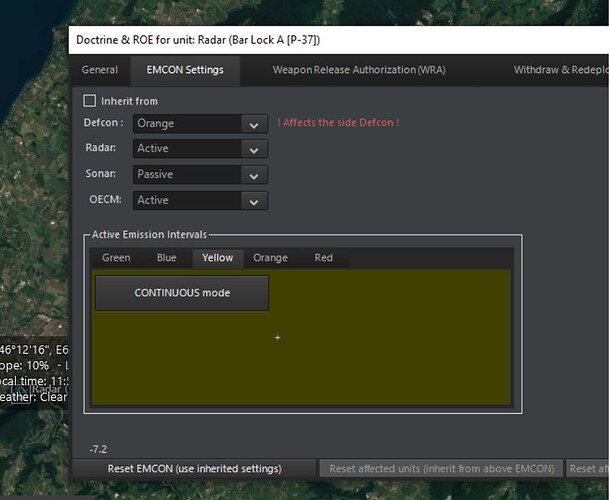Open the Sonar dropdown showing Passive
Viewport: 610px width, 500px height.
pos(200,174)
